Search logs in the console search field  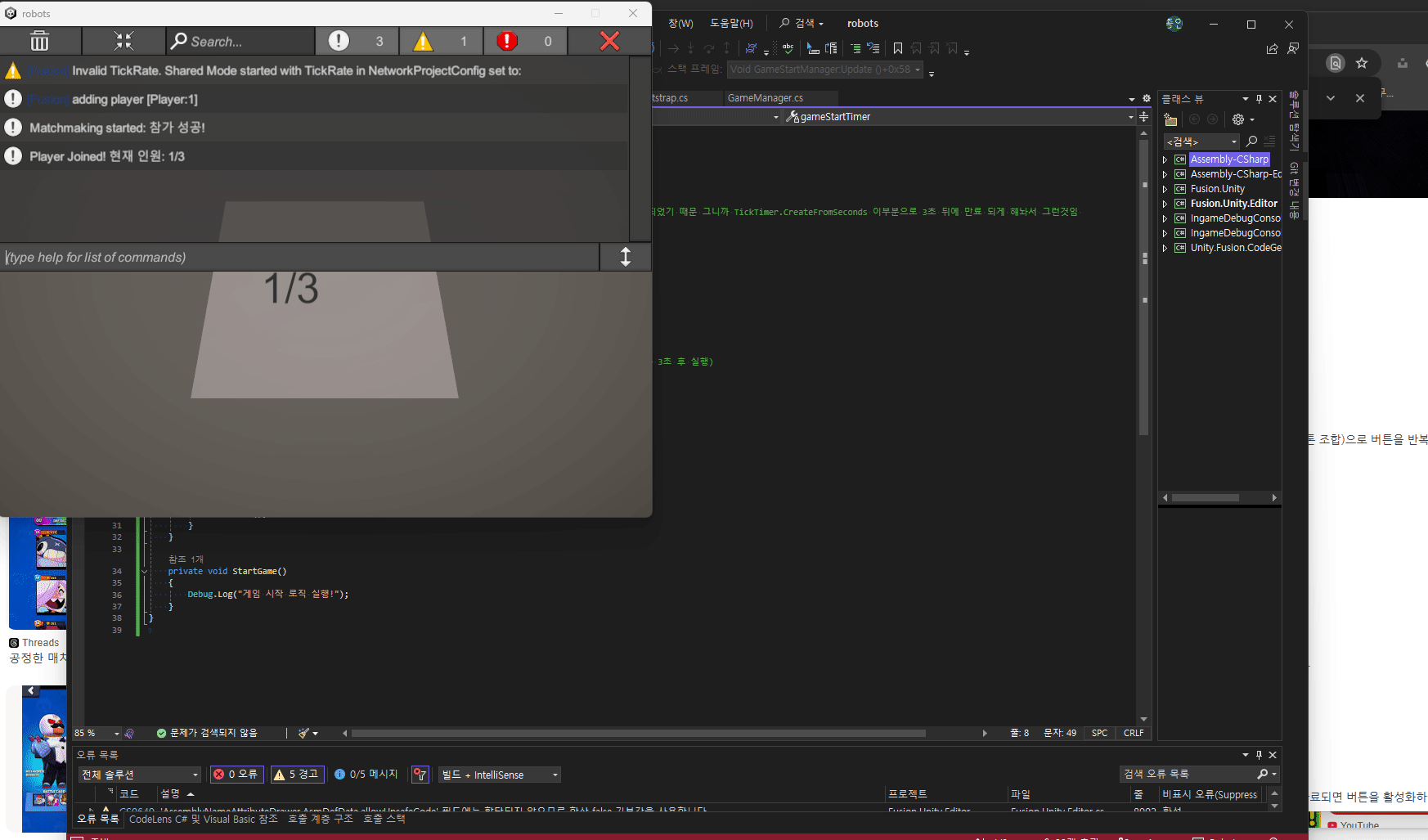241,41
